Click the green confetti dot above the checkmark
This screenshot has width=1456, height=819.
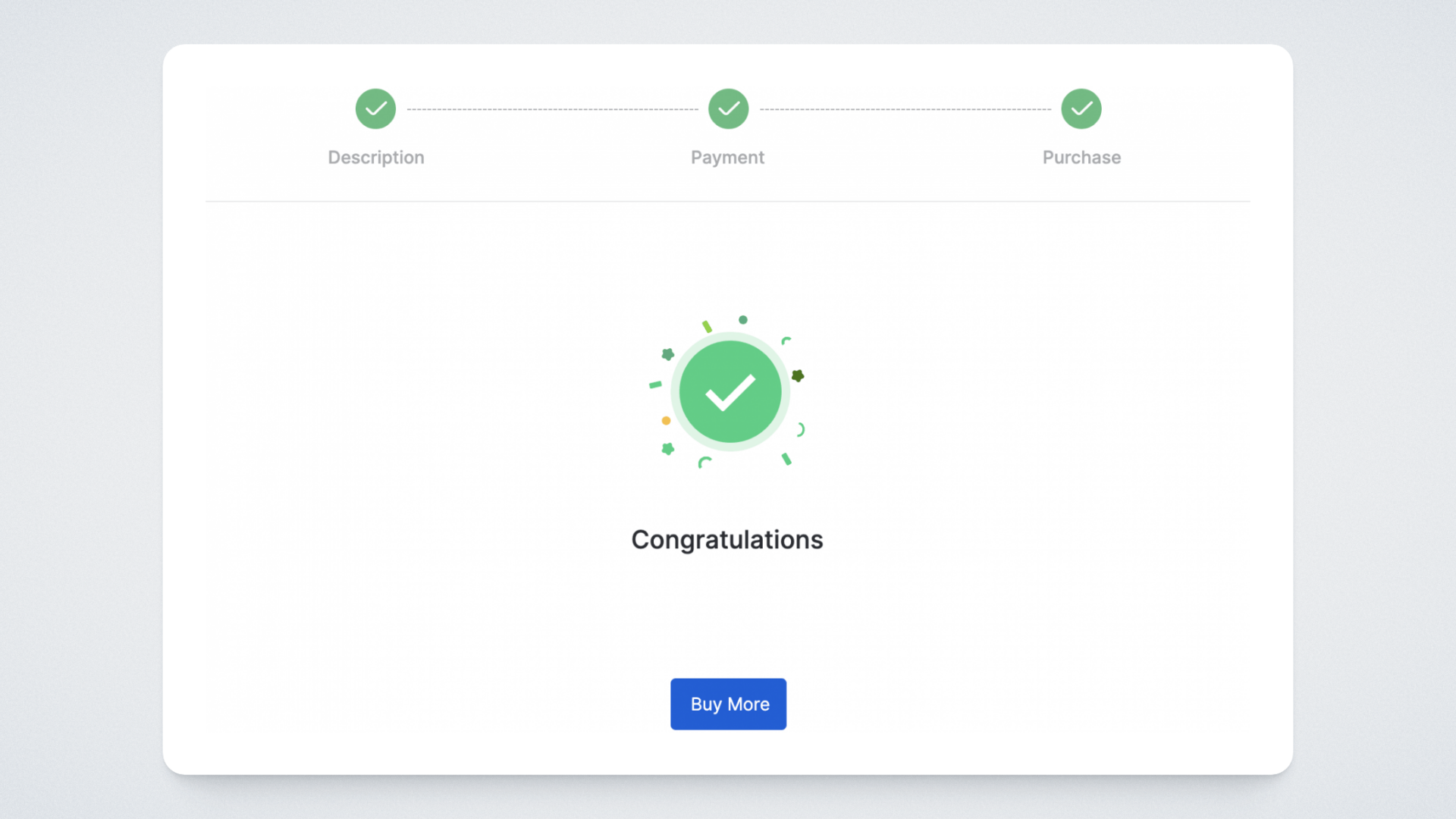point(743,320)
